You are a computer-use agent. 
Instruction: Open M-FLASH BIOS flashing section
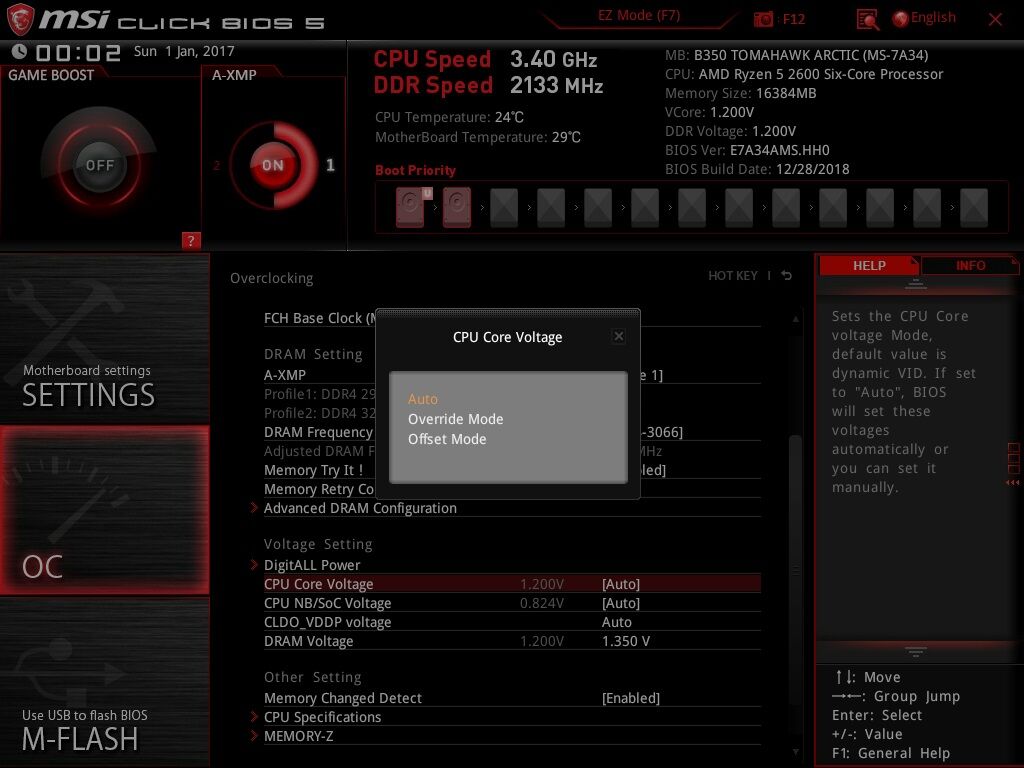click(x=104, y=682)
